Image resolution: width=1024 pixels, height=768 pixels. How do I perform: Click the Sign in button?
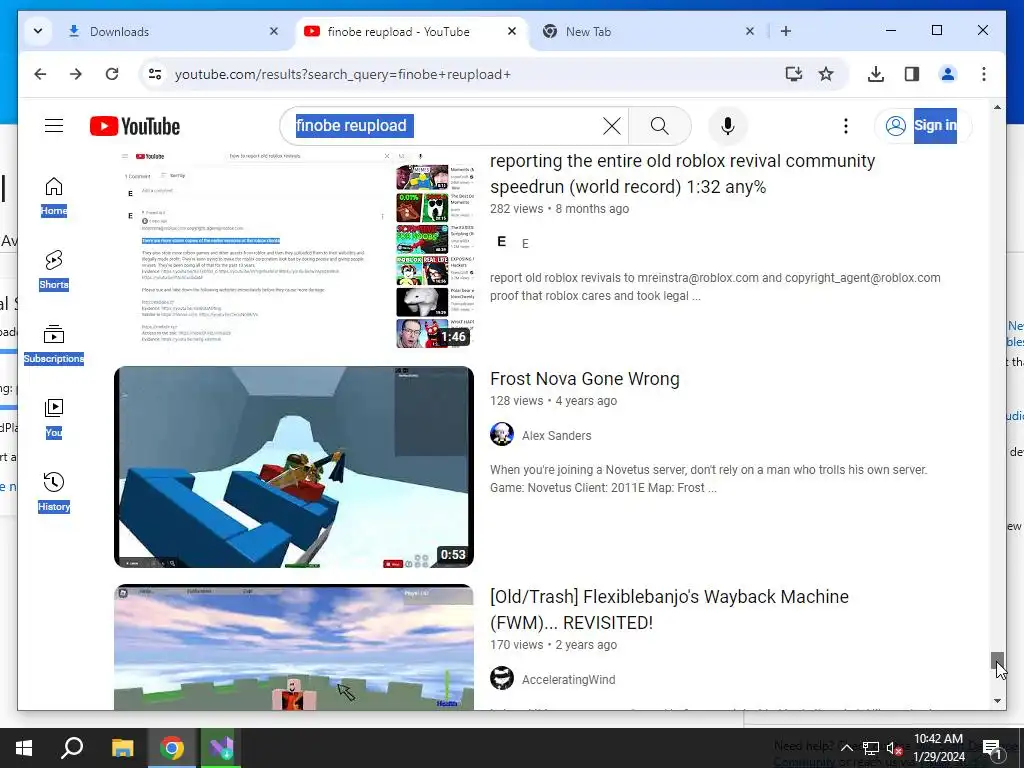click(x=923, y=125)
